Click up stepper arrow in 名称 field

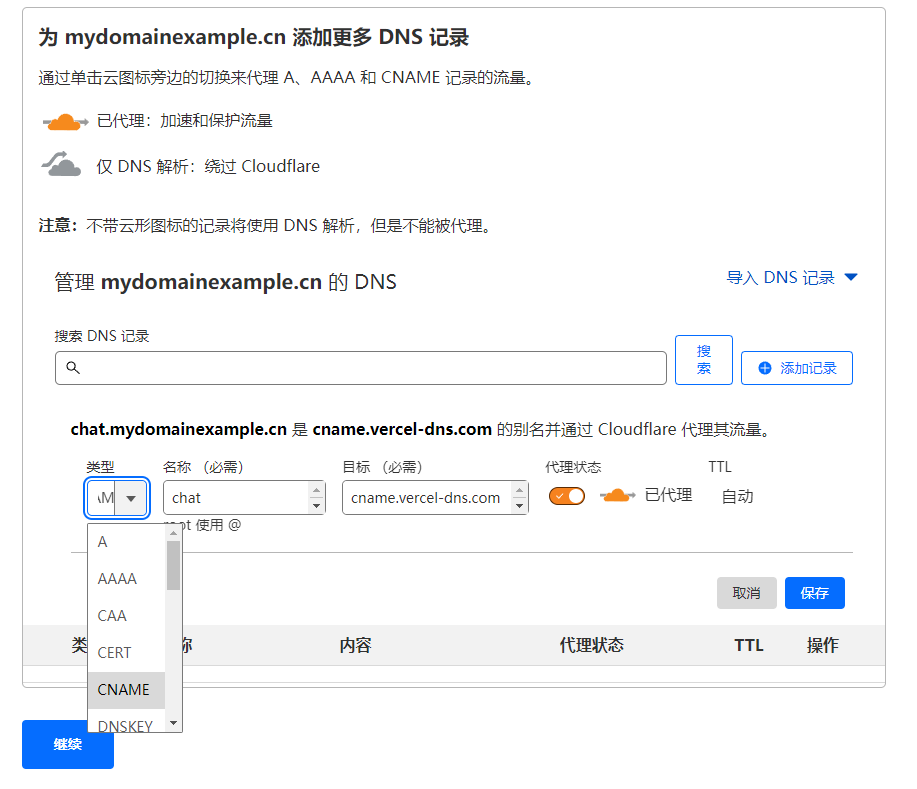pyautogui.click(x=317, y=490)
